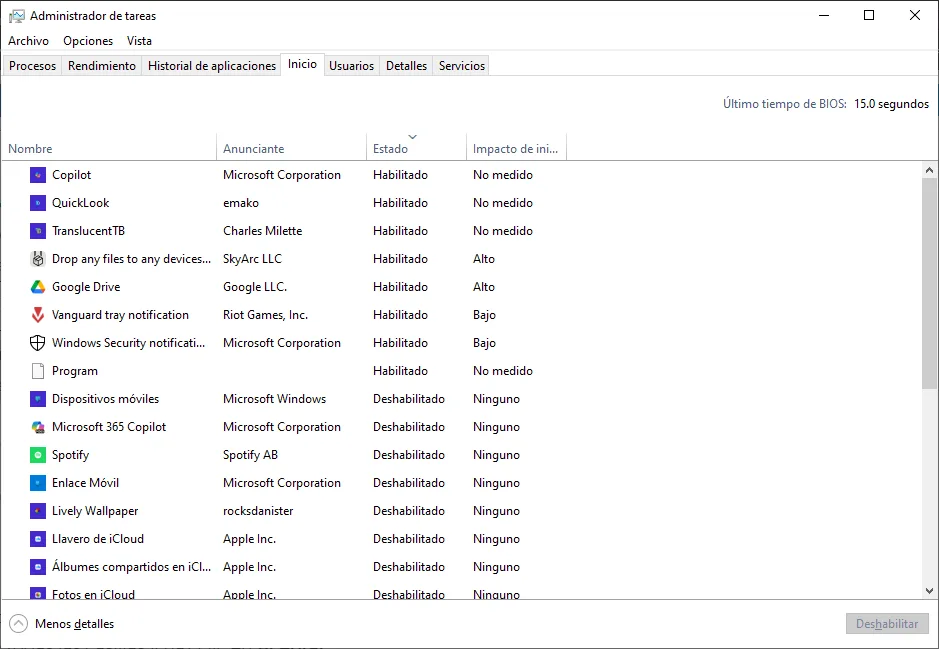Sort by the Anunciante column header
This screenshot has width=939, height=649.
[291, 148]
